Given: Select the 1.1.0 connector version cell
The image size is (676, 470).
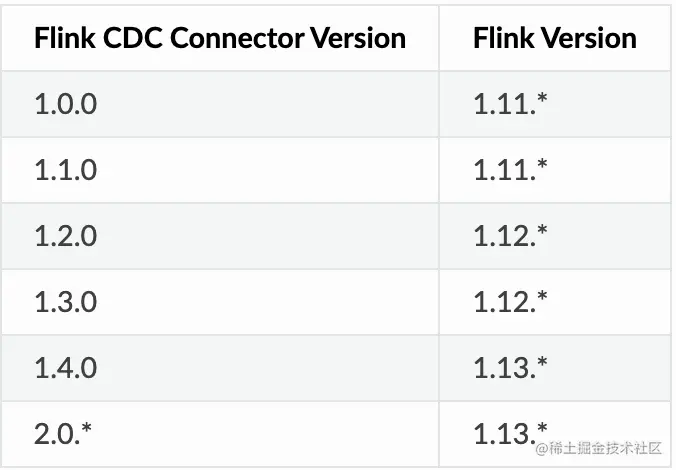Looking at the screenshot, I should pos(66,170).
